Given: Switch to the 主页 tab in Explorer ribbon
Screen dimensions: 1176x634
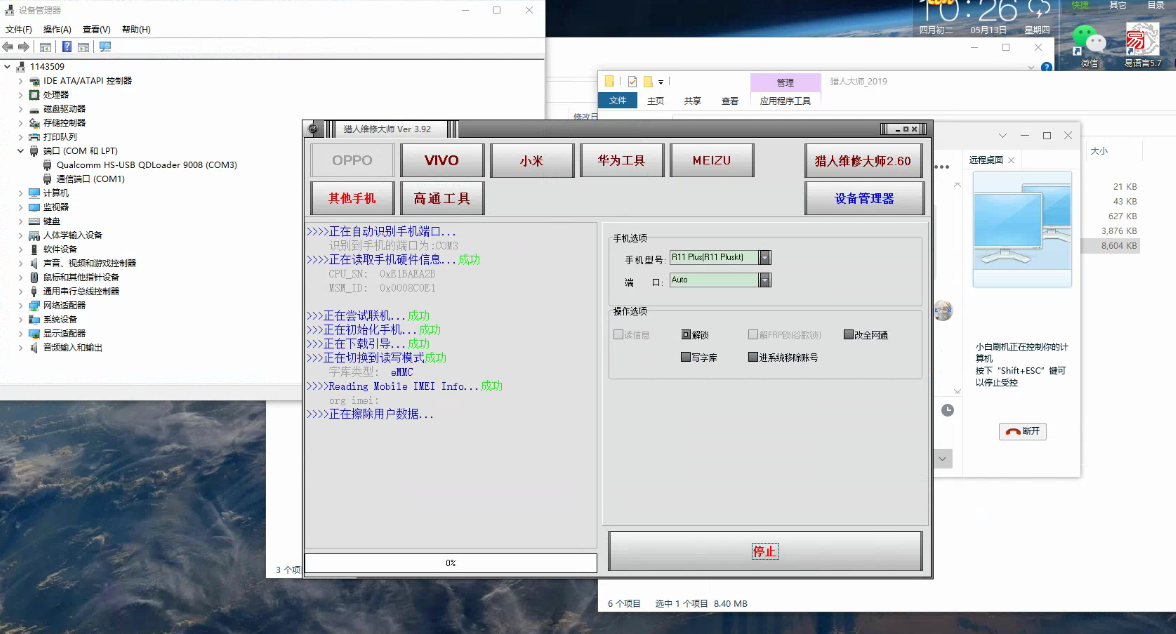Looking at the screenshot, I should click(x=656, y=101).
